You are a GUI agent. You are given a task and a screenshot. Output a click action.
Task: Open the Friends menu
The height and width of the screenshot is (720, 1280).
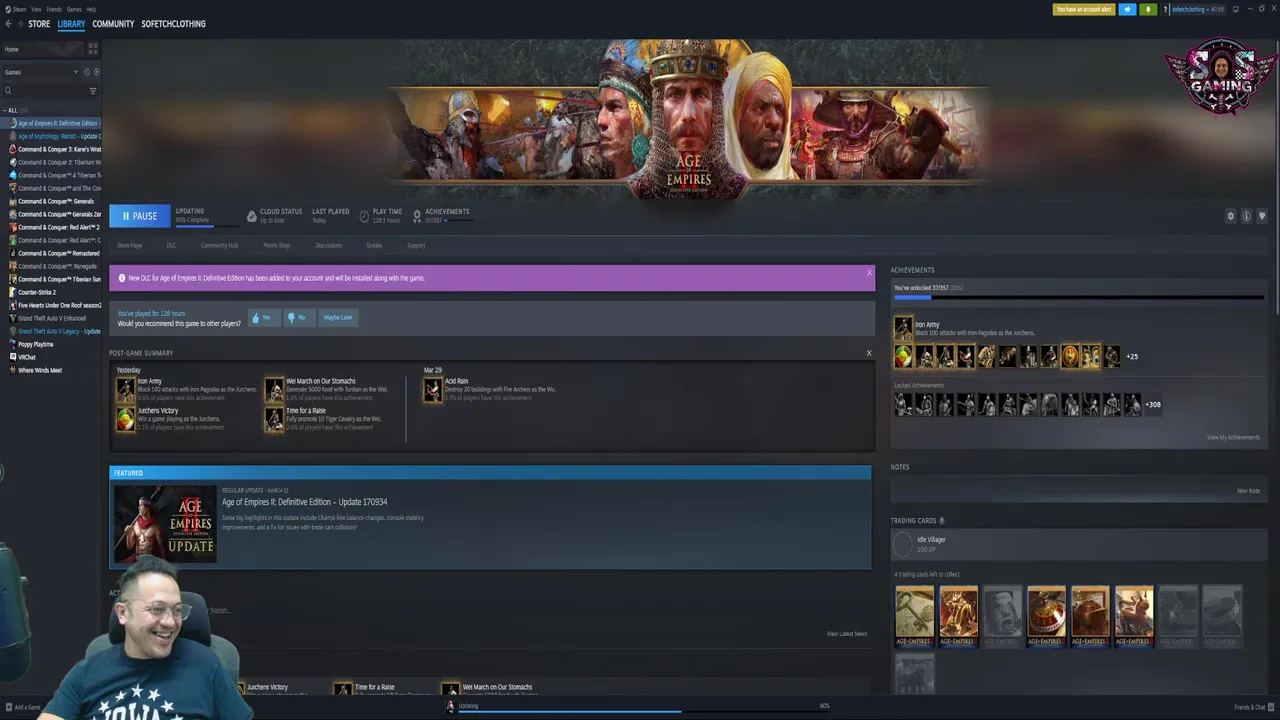(x=54, y=9)
